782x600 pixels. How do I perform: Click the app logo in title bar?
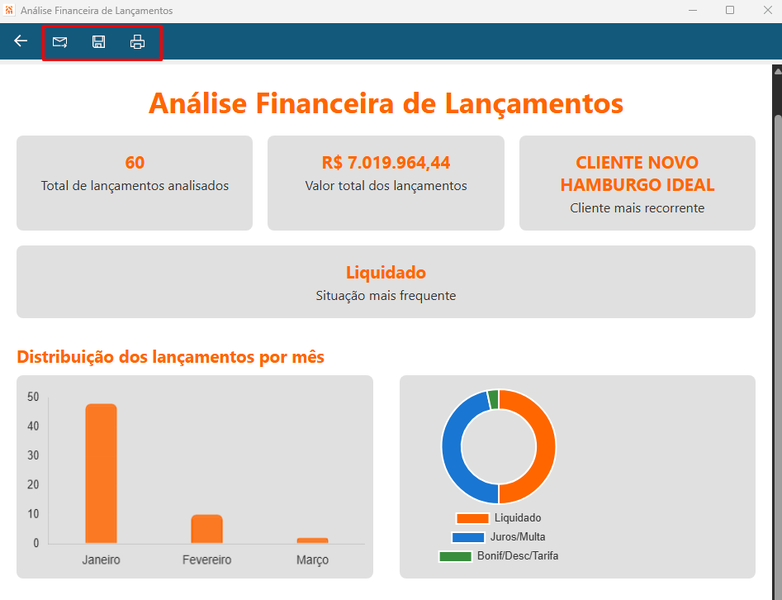click(x=9, y=10)
